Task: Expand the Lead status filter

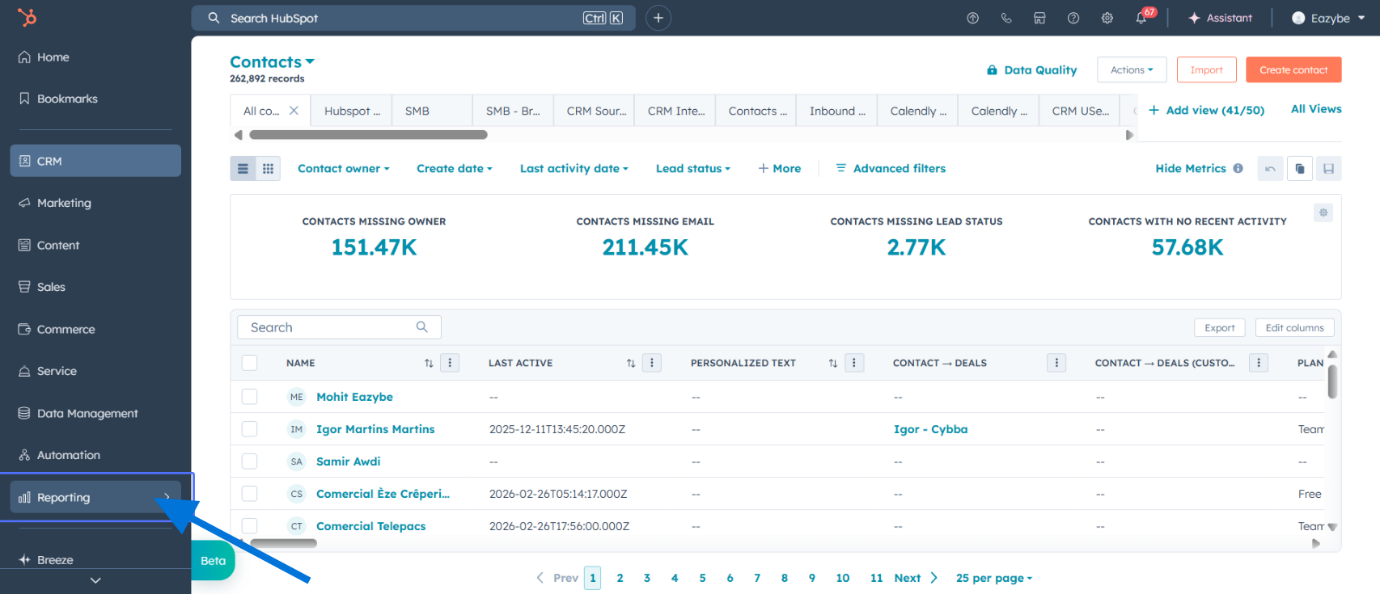Action: click(692, 169)
